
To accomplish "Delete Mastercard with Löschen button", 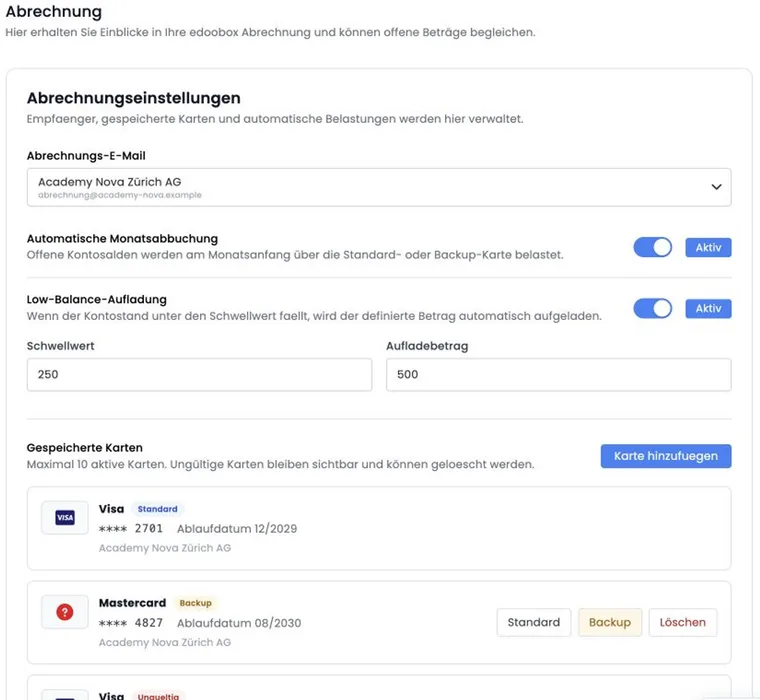I will click(x=682, y=622).
